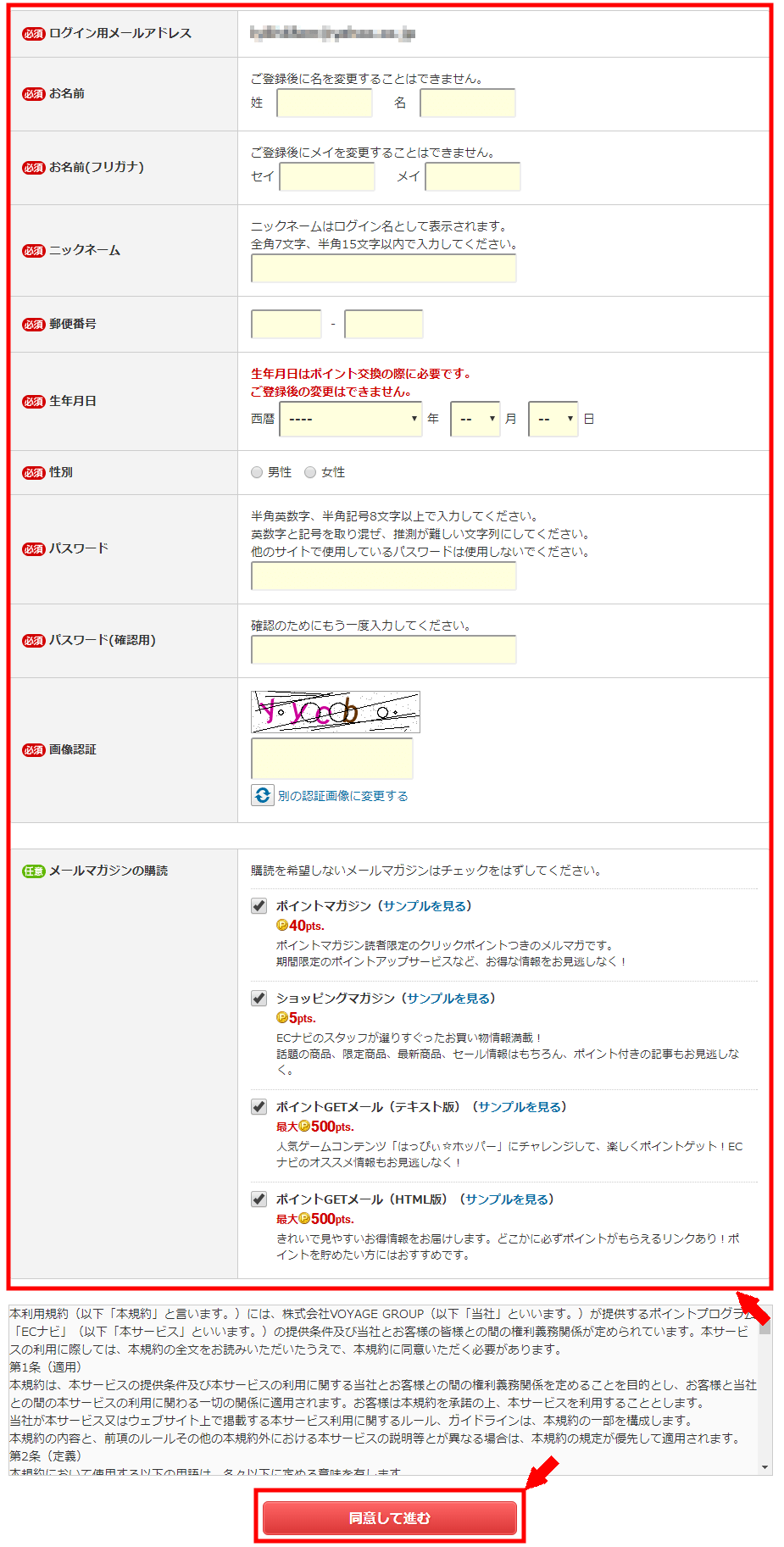Click the terms box scrollbar thumb
This screenshot has width=784, height=1547.
[x=765, y=1327]
